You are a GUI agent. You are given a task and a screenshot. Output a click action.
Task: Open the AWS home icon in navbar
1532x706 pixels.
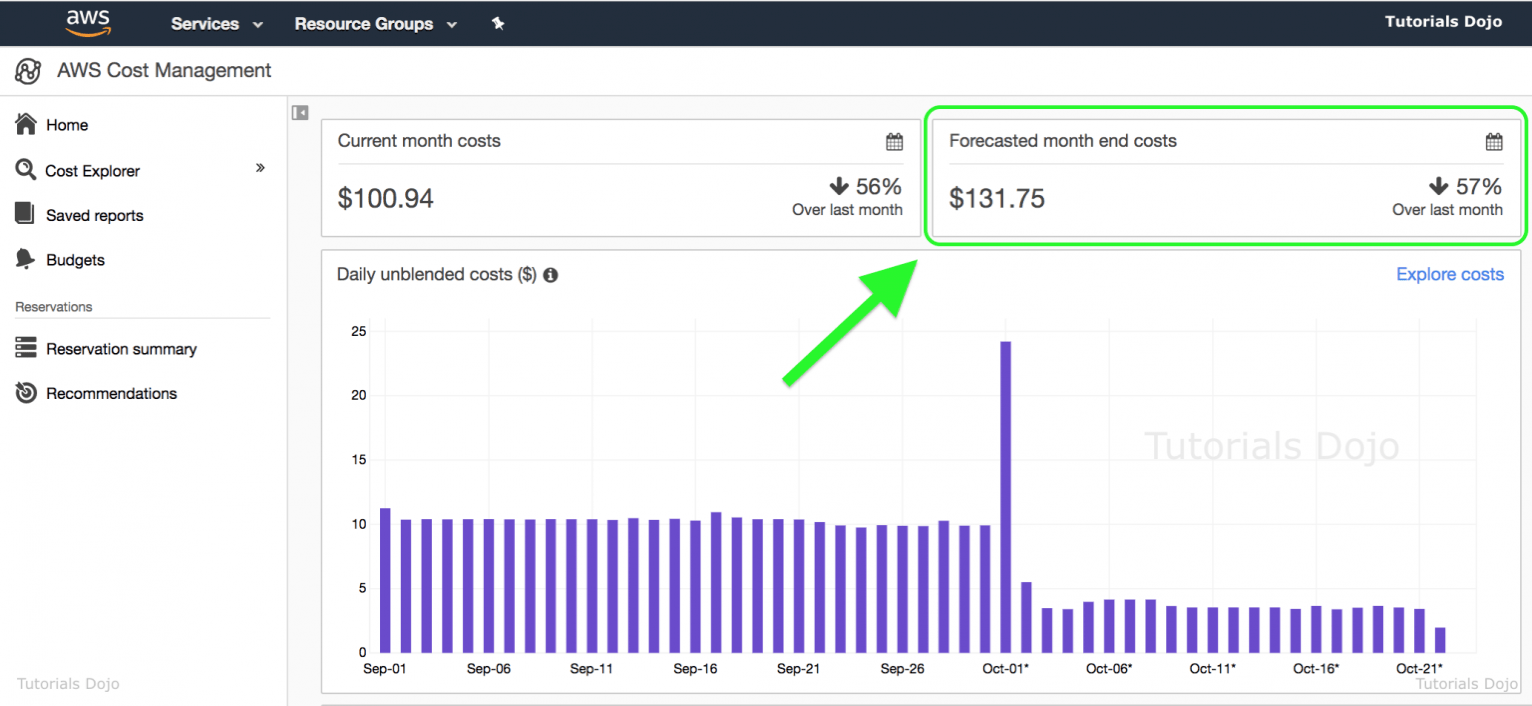(x=88, y=22)
